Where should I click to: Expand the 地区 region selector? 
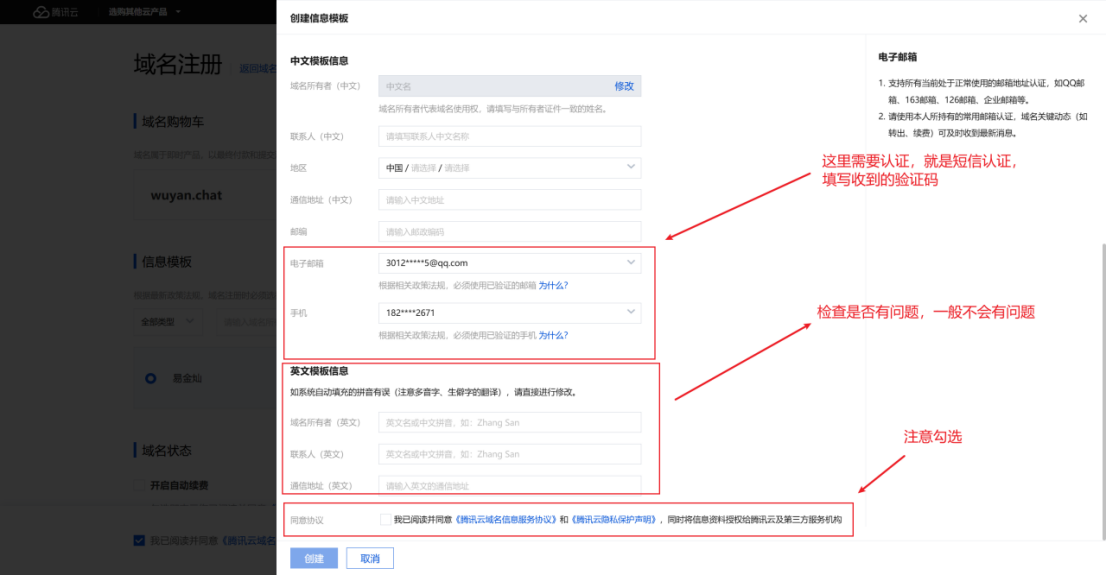(509, 168)
